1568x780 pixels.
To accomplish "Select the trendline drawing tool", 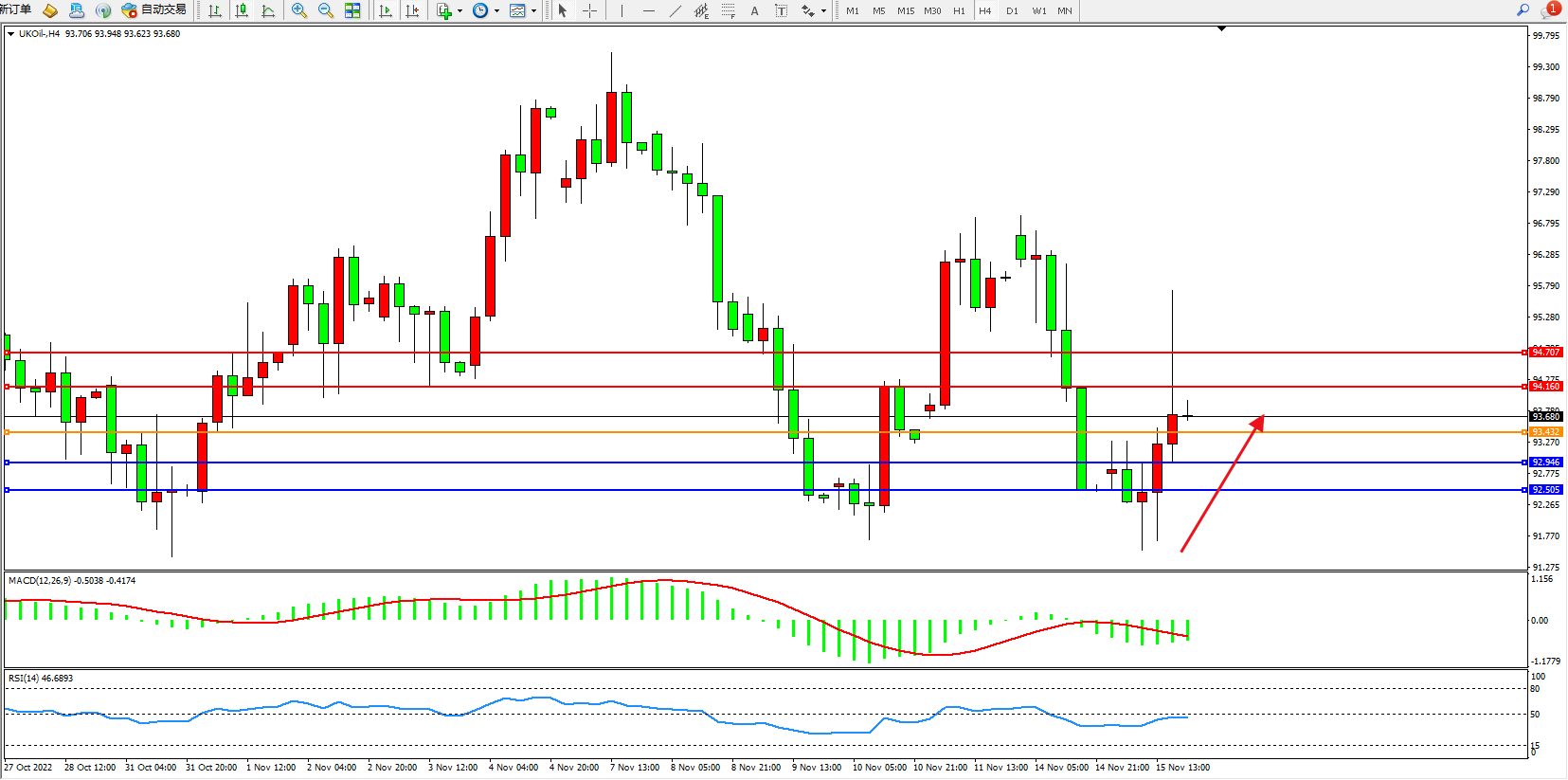I will (x=675, y=10).
